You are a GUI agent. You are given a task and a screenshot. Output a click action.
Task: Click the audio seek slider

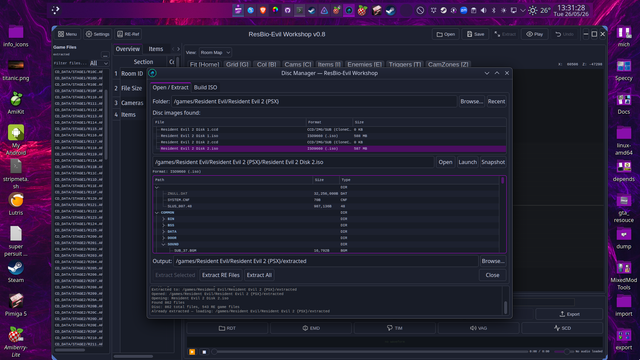point(370,351)
